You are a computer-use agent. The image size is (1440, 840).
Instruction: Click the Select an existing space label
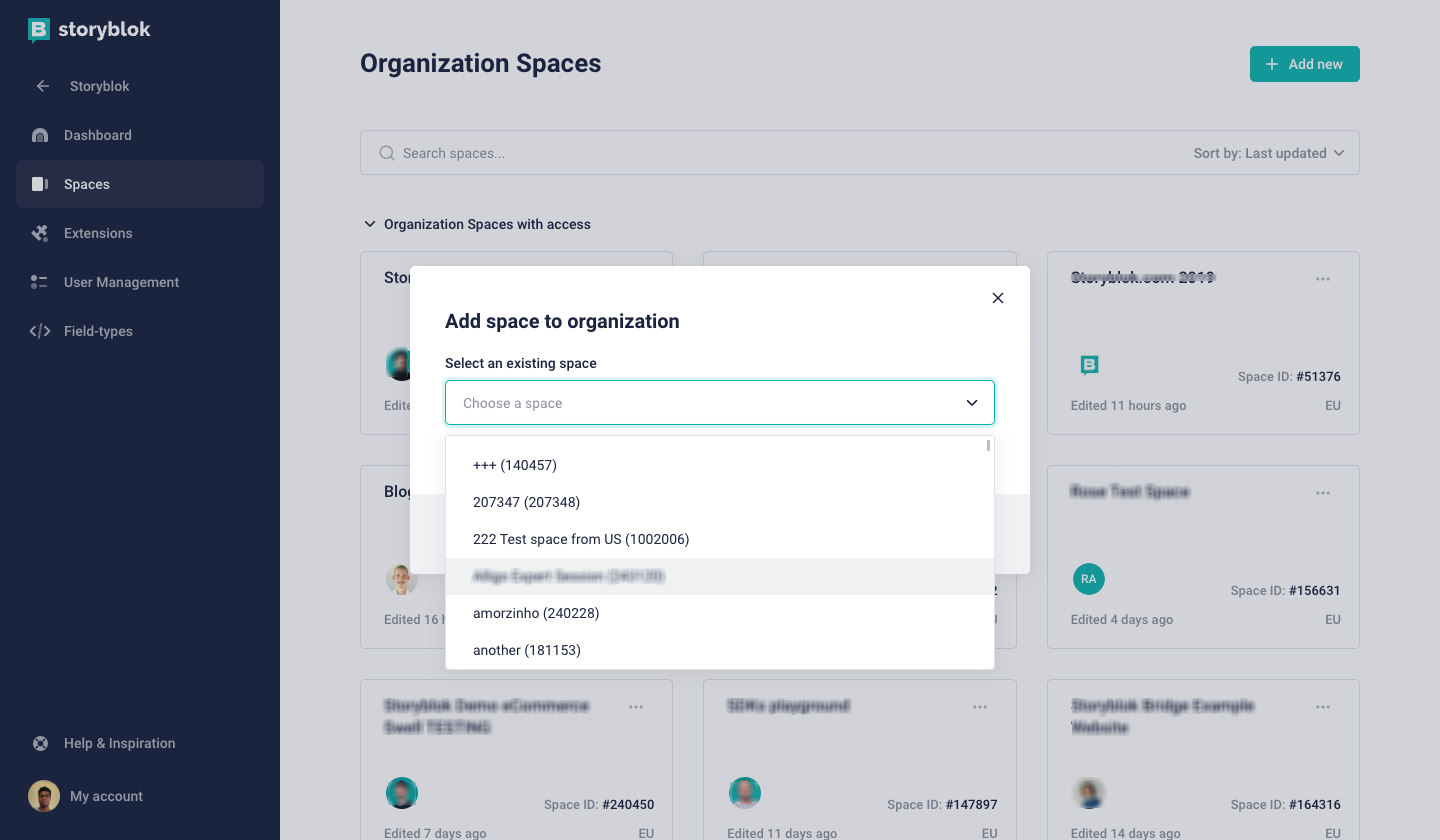521,363
